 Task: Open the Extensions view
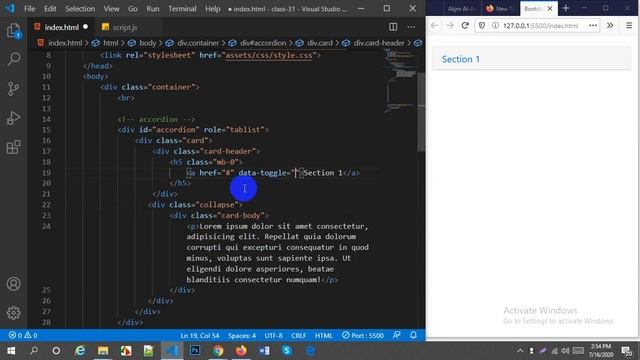tap(13, 147)
